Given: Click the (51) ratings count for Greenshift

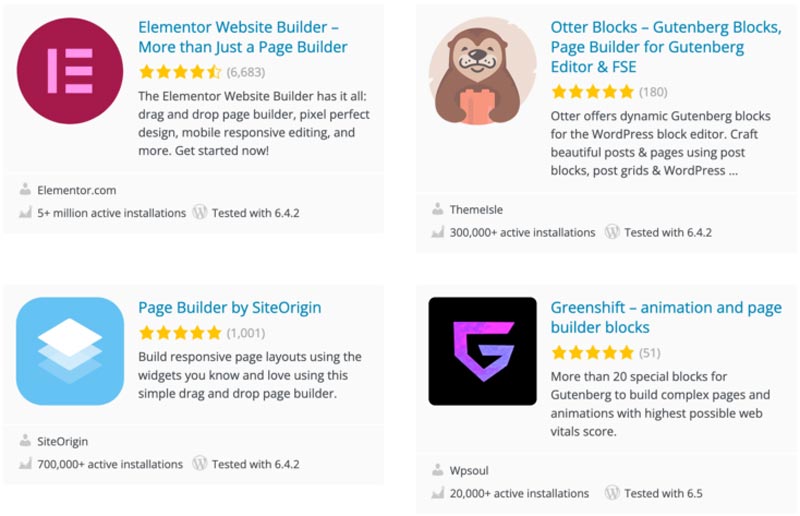Looking at the screenshot, I should (x=649, y=353).
